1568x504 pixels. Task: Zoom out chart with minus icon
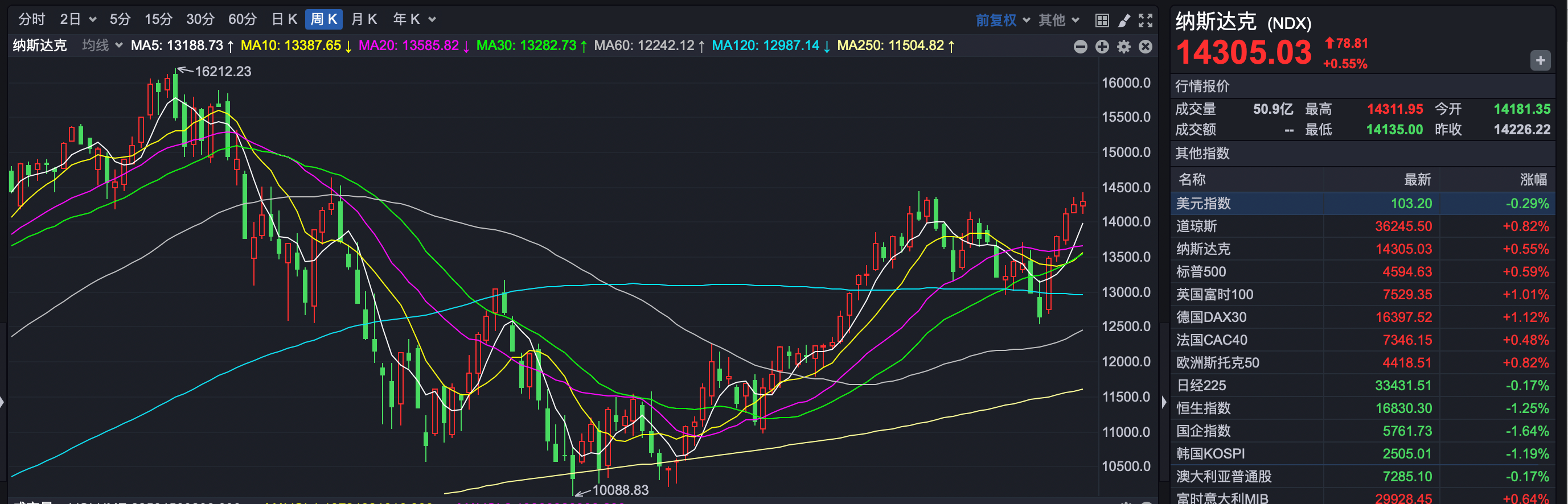(1081, 46)
